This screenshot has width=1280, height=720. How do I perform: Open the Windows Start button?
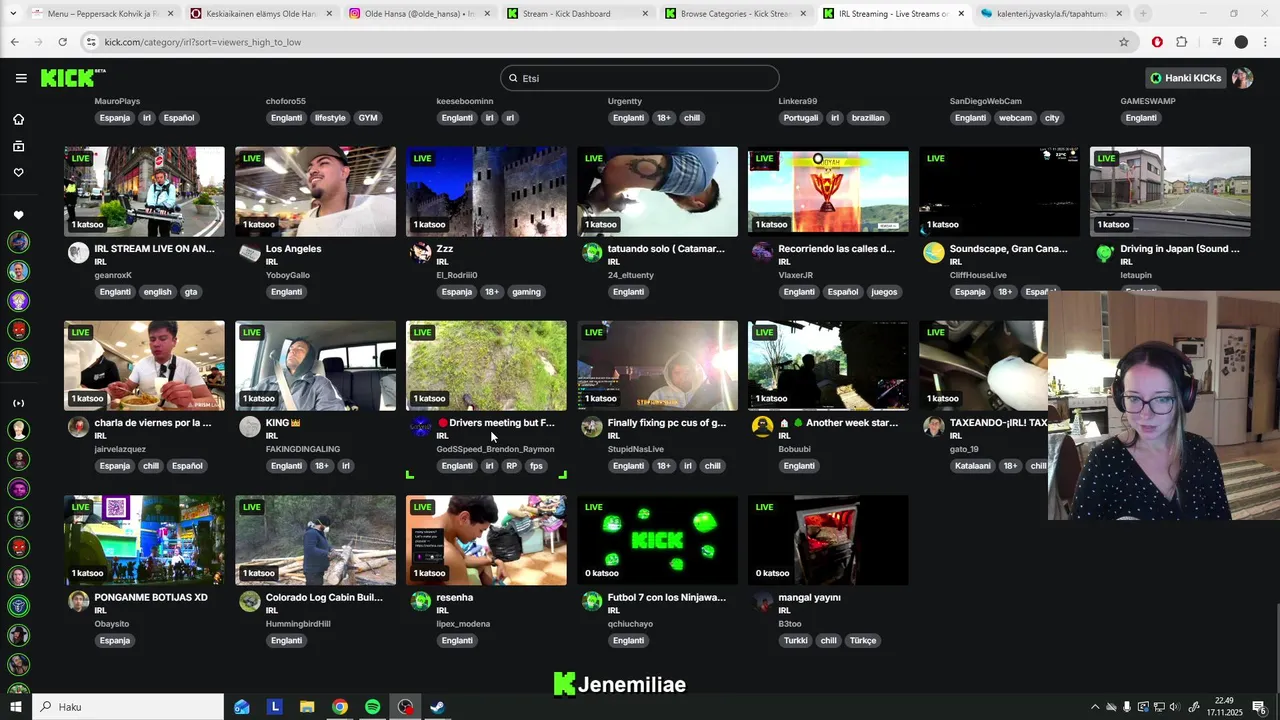pyautogui.click(x=16, y=707)
